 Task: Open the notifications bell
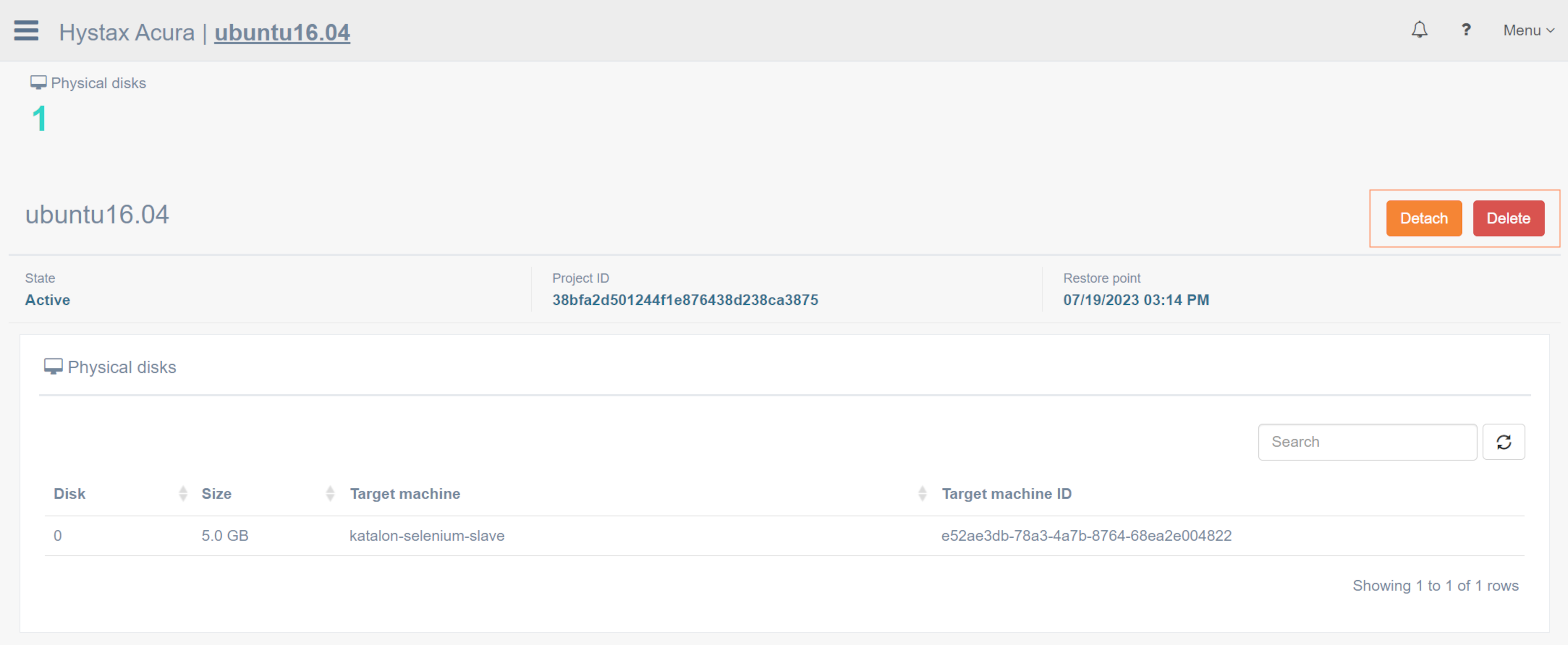coord(1419,30)
